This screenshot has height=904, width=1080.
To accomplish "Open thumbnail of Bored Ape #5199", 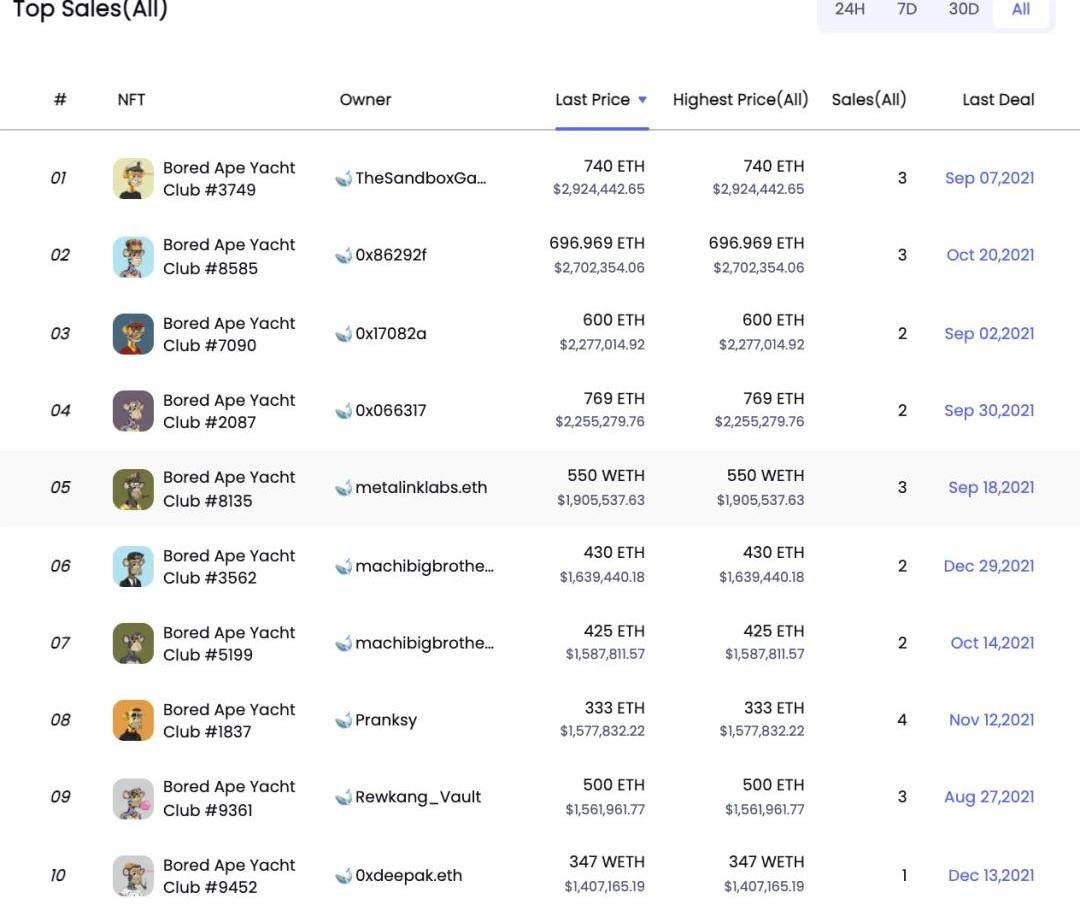I will (133, 643).
